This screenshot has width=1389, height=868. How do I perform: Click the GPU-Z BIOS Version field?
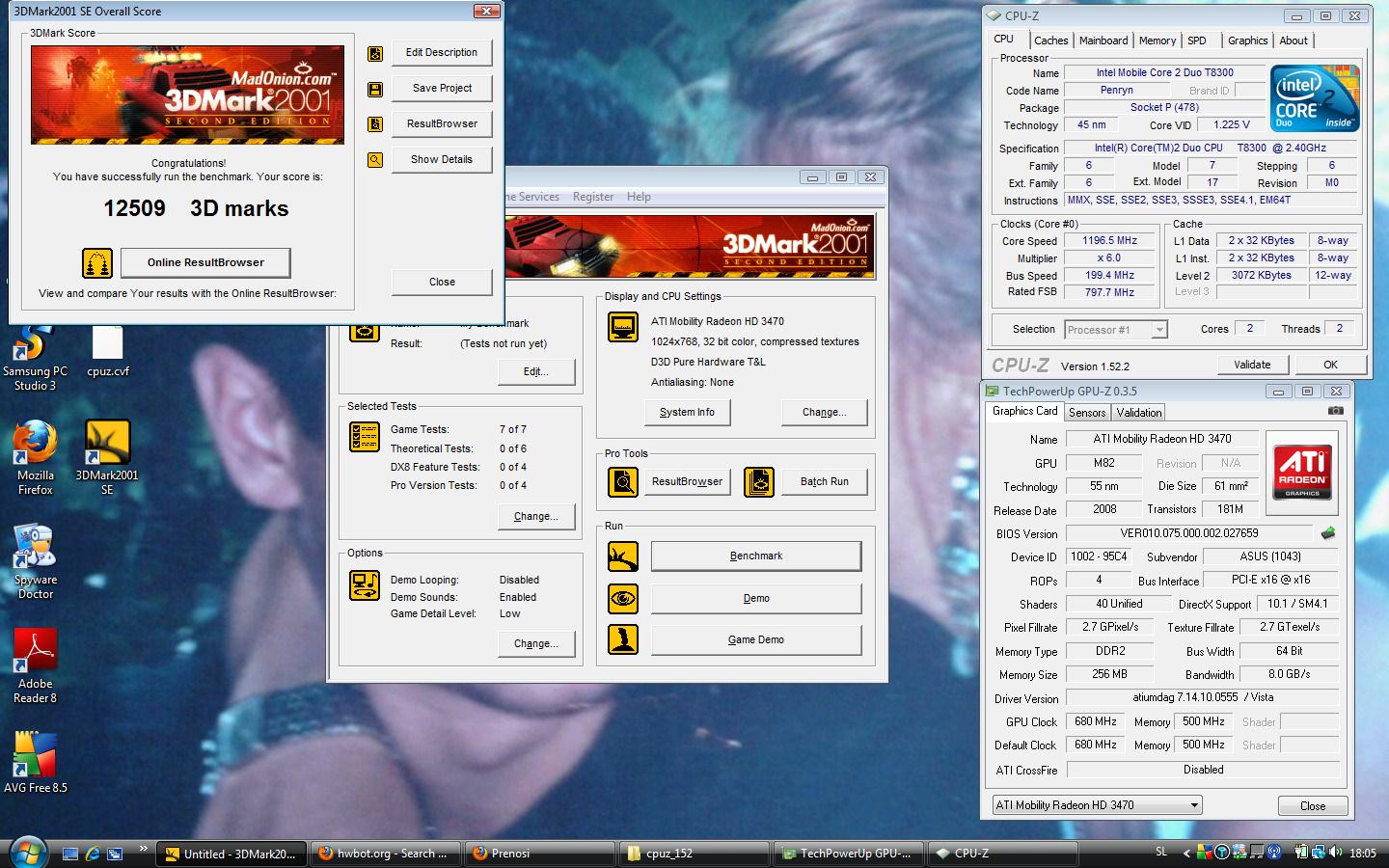1189,533
